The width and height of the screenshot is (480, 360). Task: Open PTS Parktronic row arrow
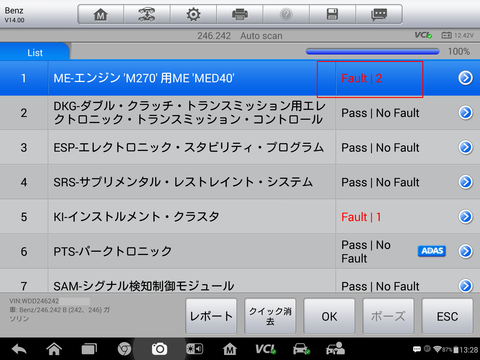465,251
